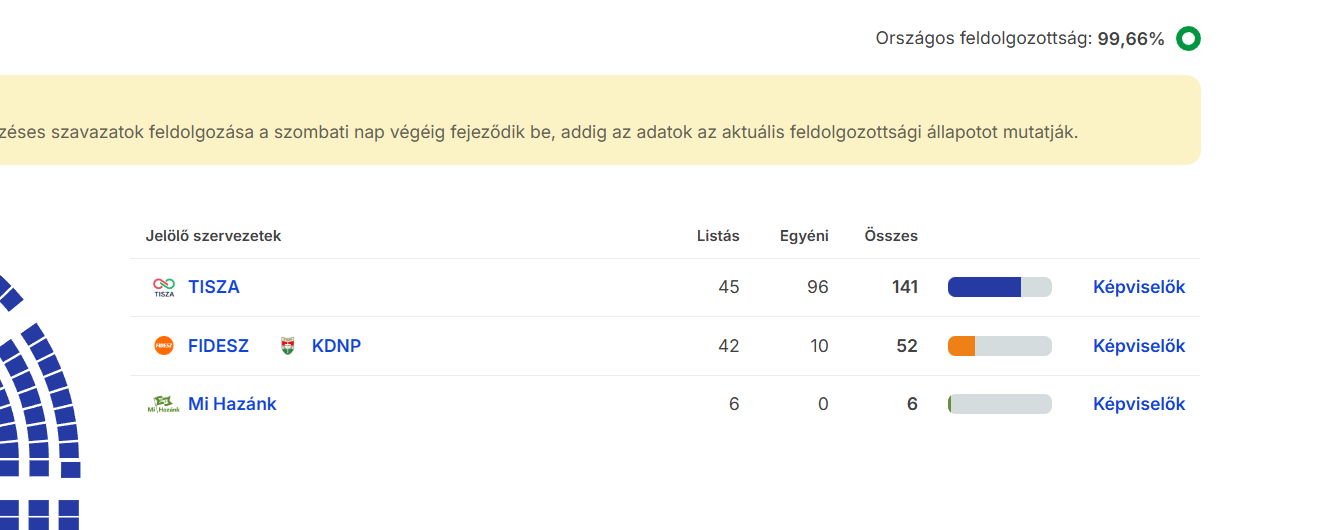
Task: Click the KDNP coat-of-arms logo
Action: [288, 346]
